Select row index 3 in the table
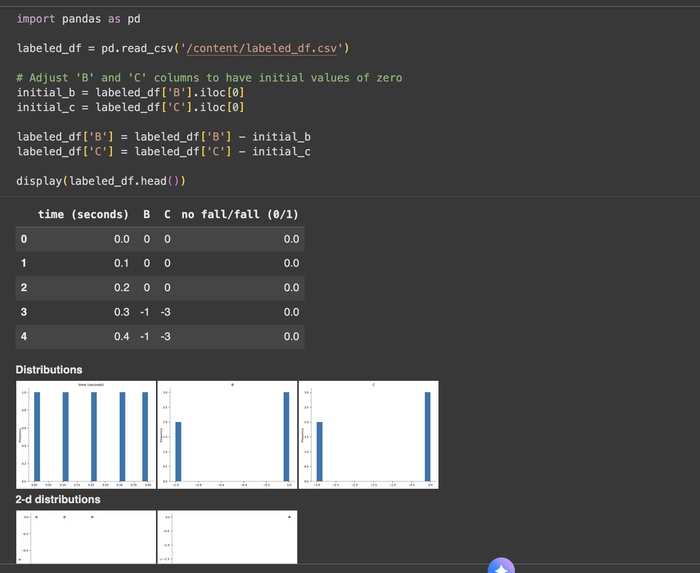 coord(24,312)
